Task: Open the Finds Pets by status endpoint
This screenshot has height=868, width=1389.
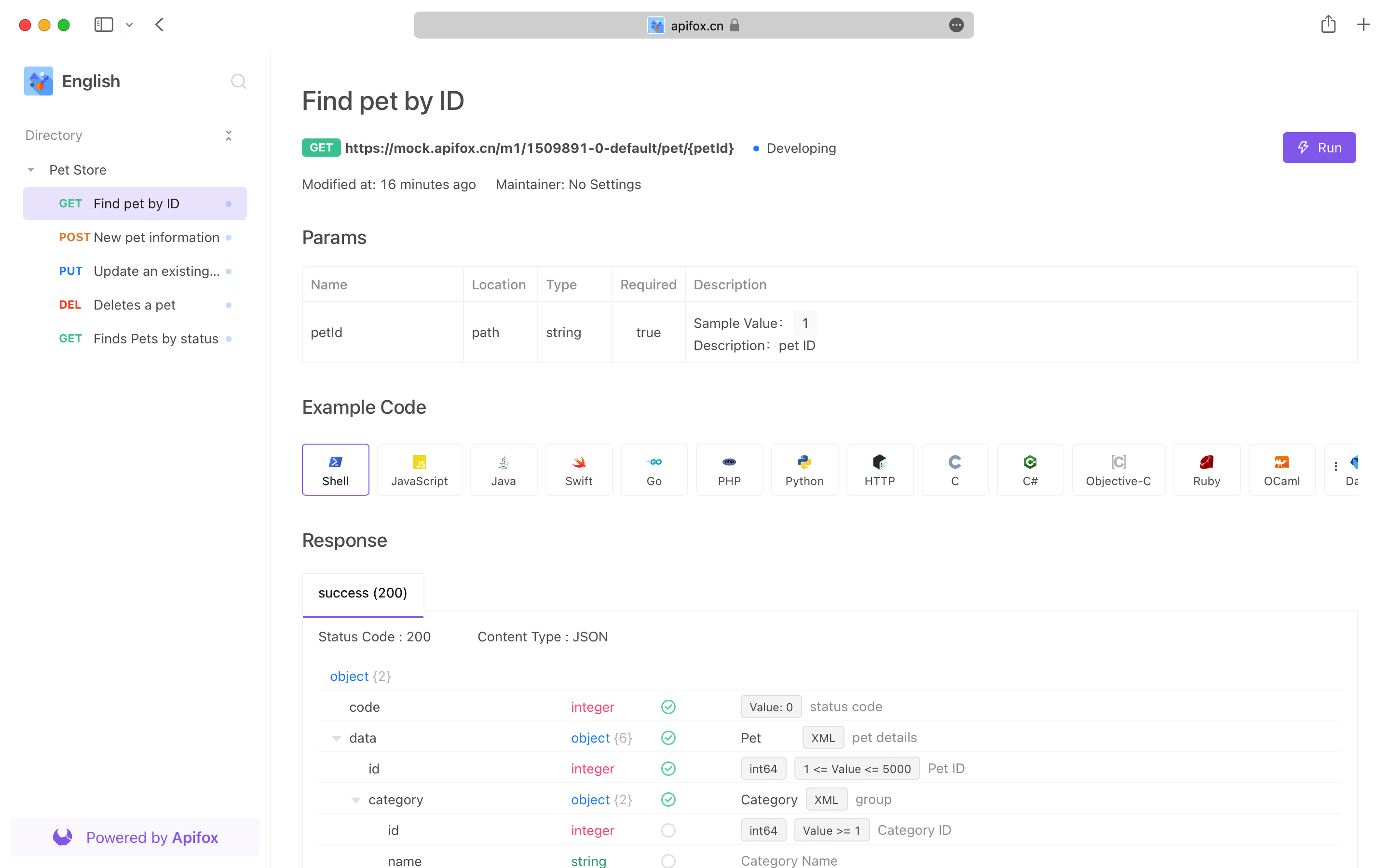Action: (155, 338)
